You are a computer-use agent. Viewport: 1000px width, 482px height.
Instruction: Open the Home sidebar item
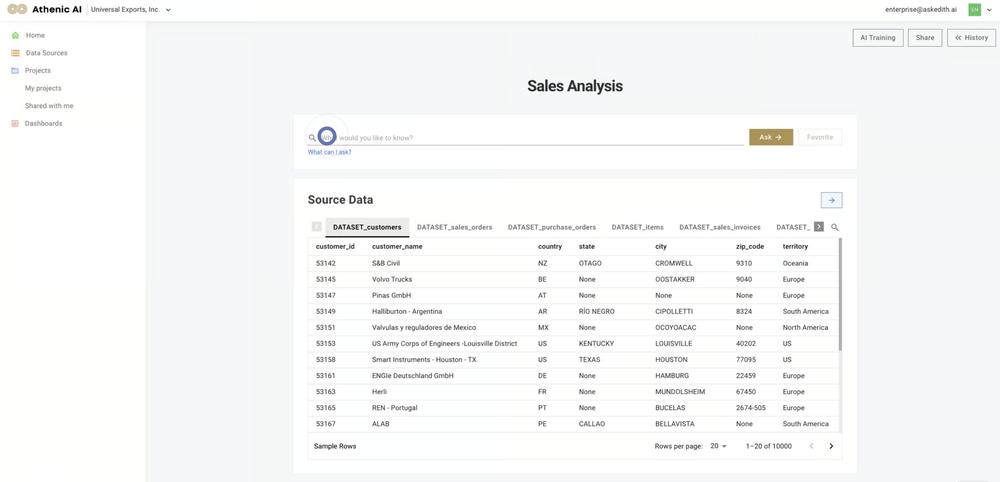pos(34,35)
